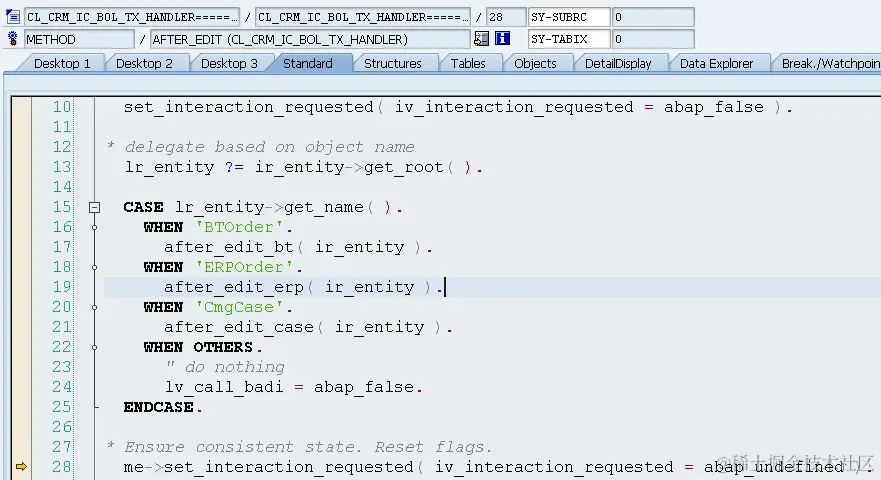Viewport: 881px width, 480px height.
Task: Click the after_edit_bt method call
Action: [x=298, y=247]
